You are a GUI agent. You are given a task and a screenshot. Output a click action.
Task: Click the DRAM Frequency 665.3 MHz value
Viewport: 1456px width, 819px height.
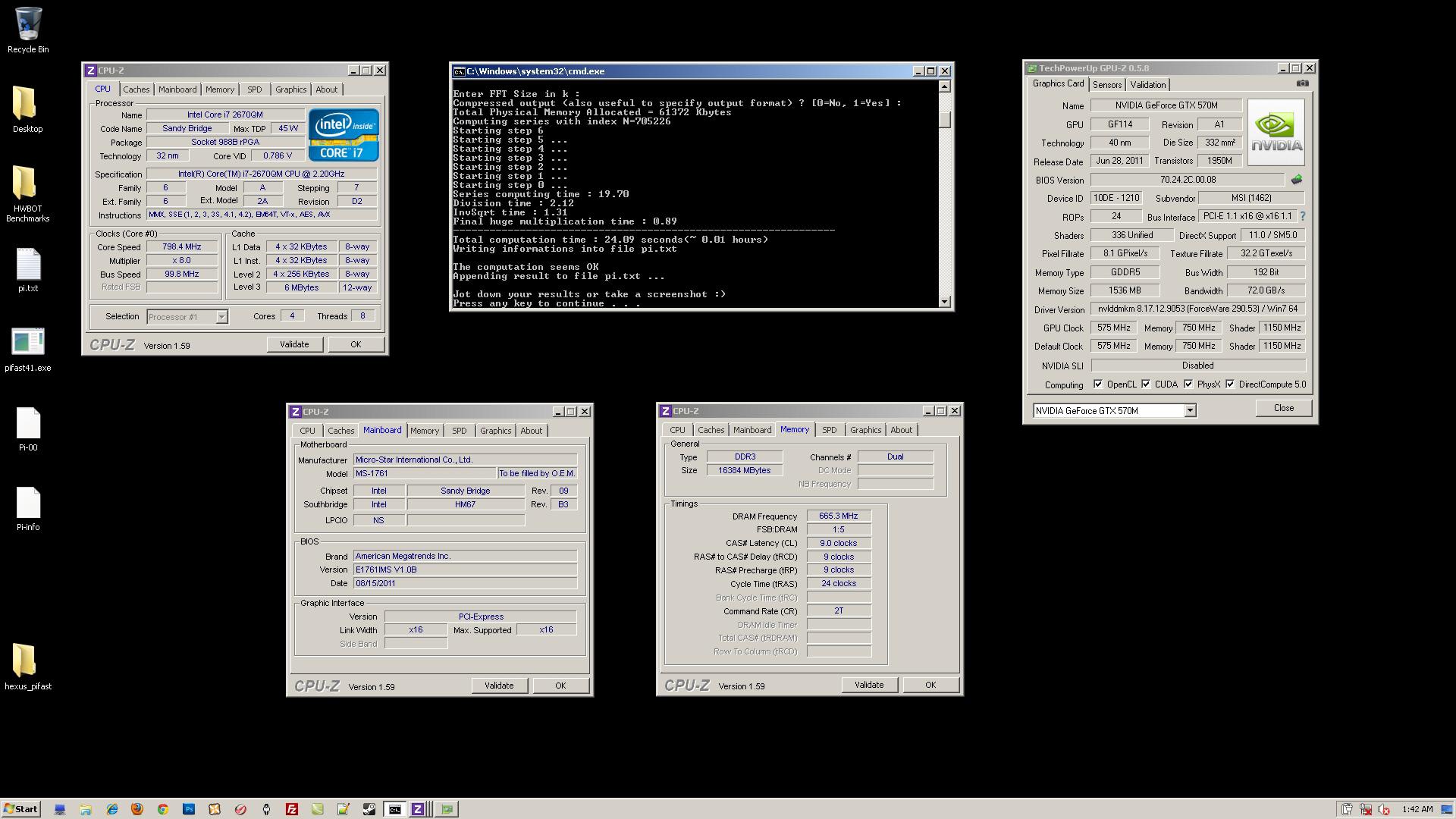[839, 516]
